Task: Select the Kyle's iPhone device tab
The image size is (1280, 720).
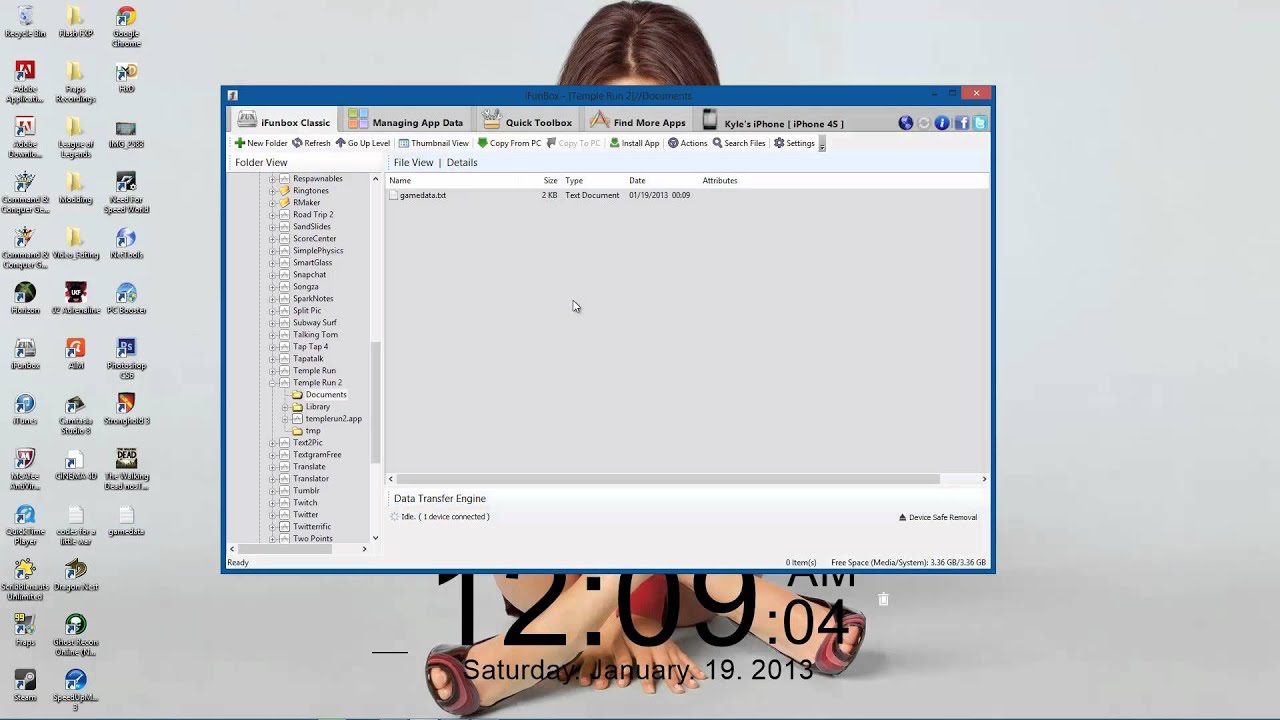Action: [x=772, y=122]
